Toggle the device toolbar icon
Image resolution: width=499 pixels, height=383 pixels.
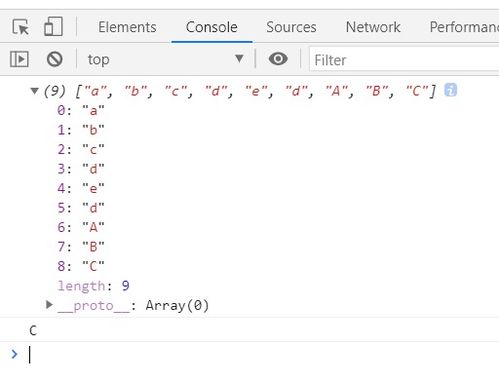click(x=53, y=26)
